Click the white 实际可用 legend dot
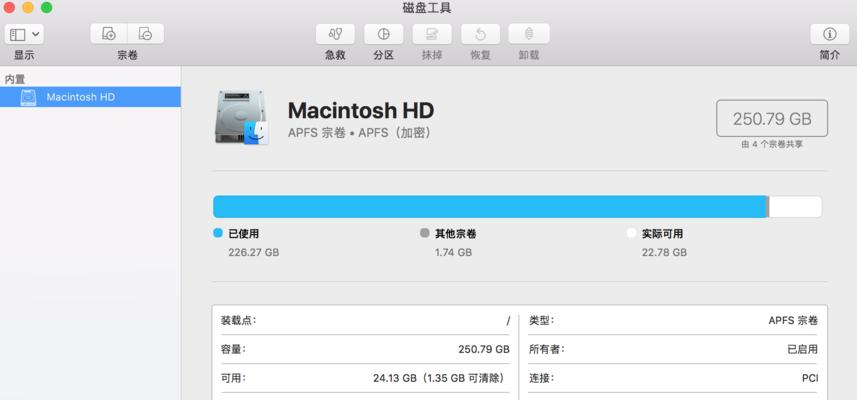The width and height of the screenshot is (857, 400). (631, 233)
